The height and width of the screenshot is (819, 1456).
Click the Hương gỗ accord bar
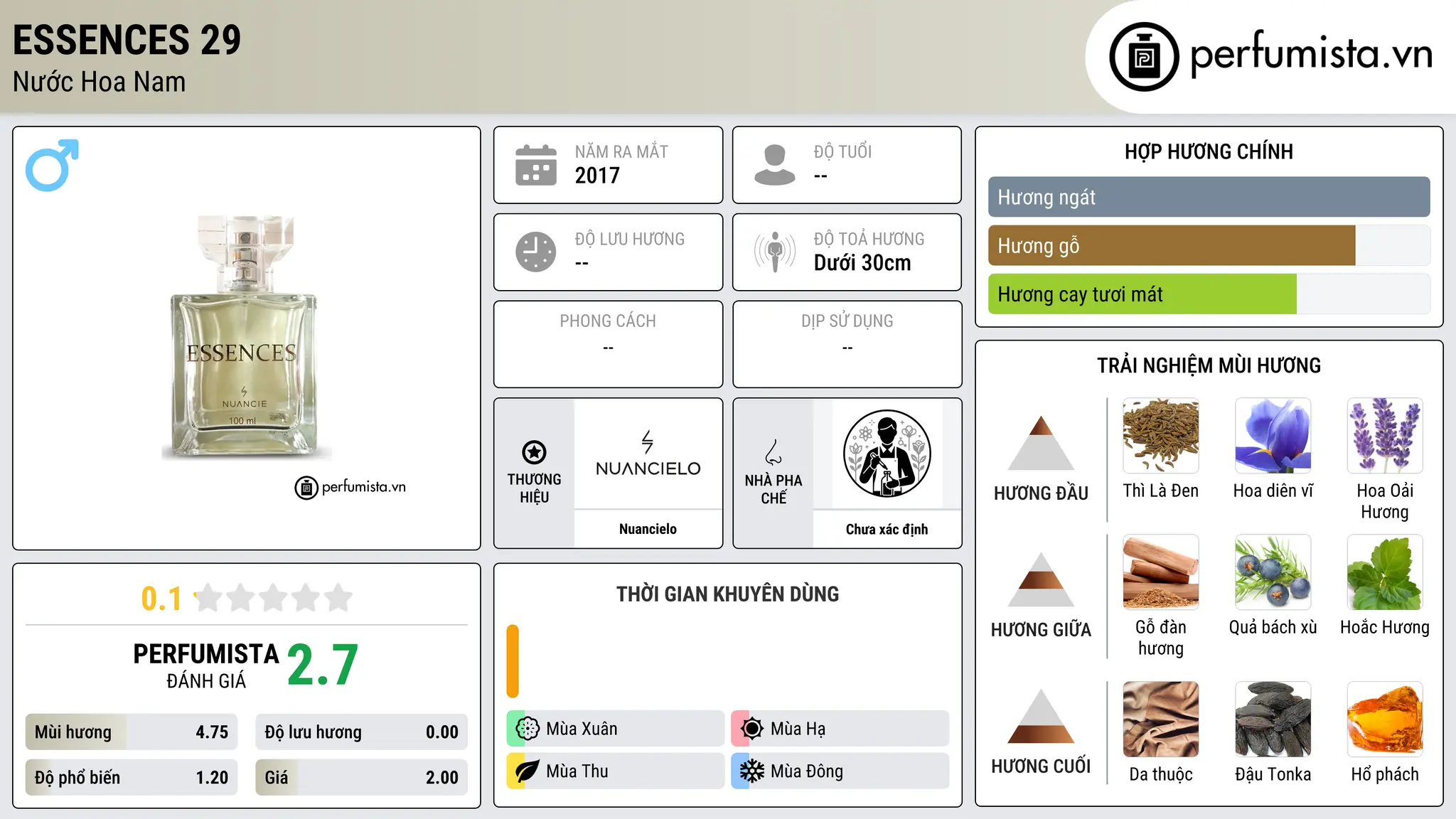(1209, 245)
